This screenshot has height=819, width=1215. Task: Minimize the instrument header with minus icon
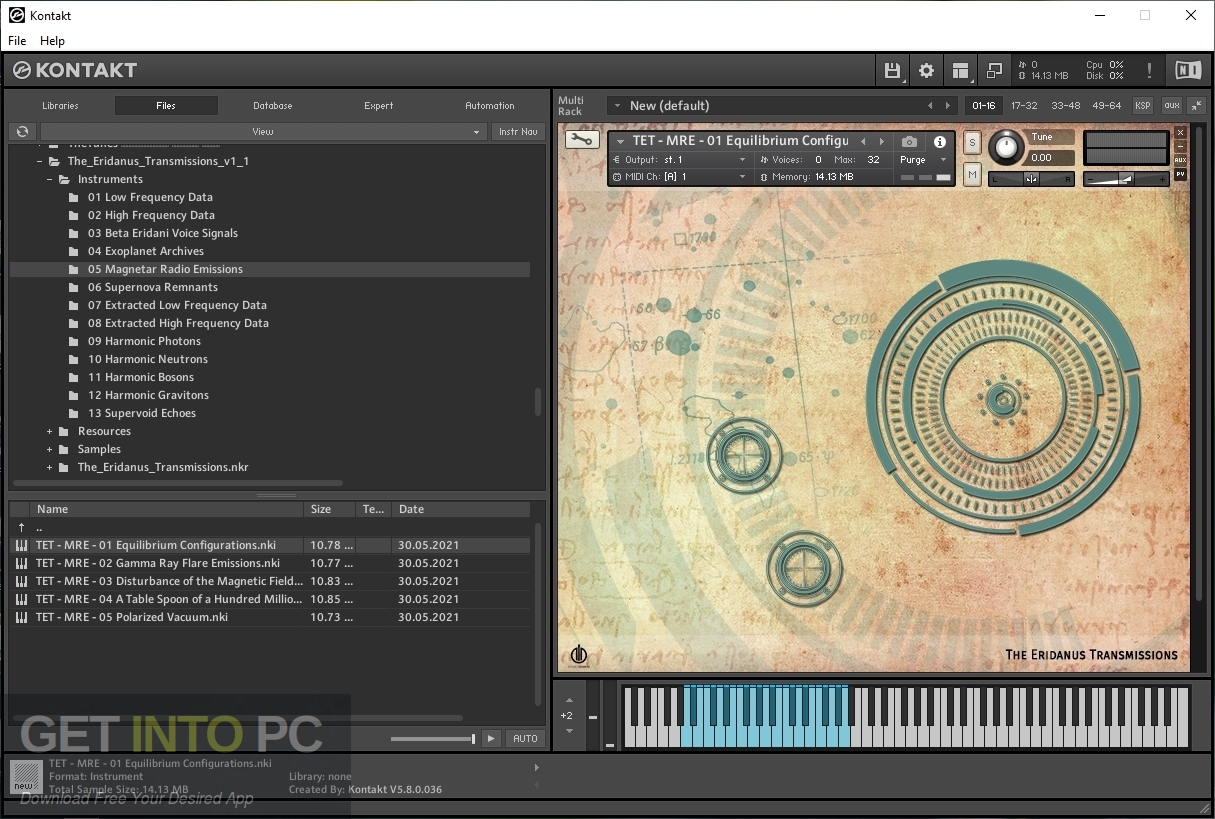(x=1180, y=146)
